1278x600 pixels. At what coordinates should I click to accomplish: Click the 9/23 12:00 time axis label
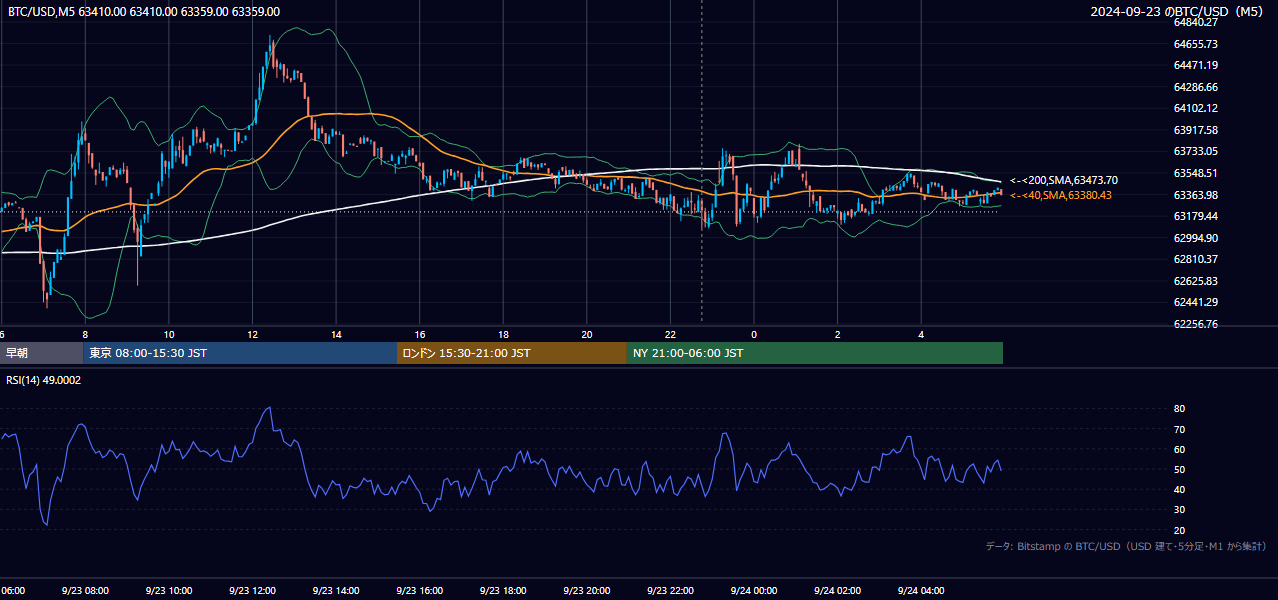(x=252, y=591)
